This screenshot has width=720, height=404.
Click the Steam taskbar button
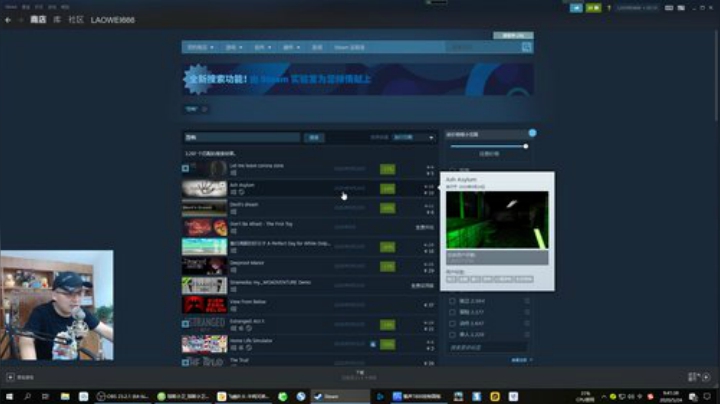pyautogui.click(x=340, y=396)
